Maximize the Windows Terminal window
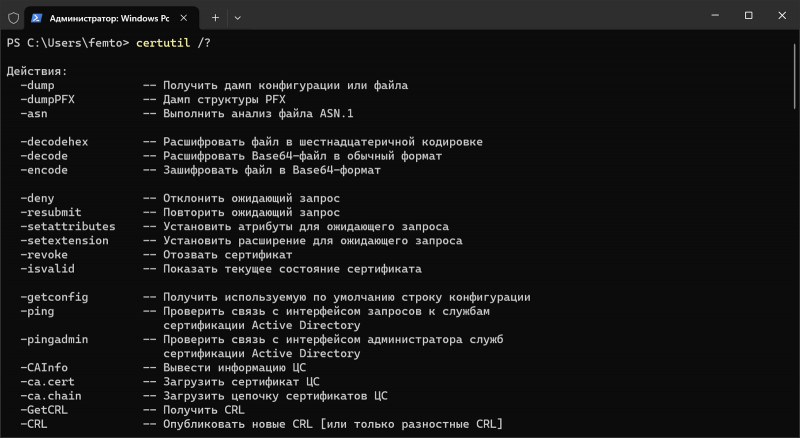This screenshot has height=438, width=800. (x=748, y=16)
